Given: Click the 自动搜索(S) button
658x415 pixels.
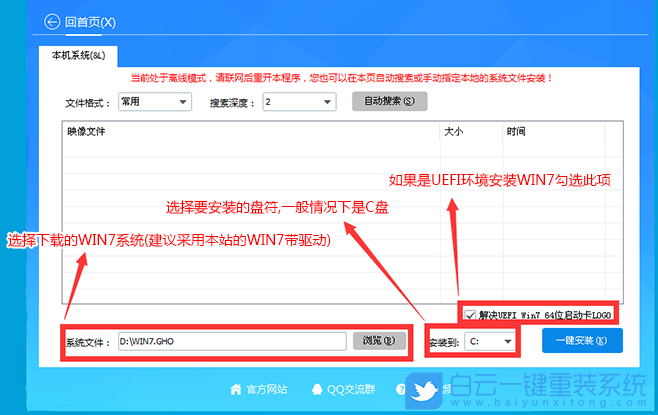Looking at the screenshot, I should coord(389,101).
